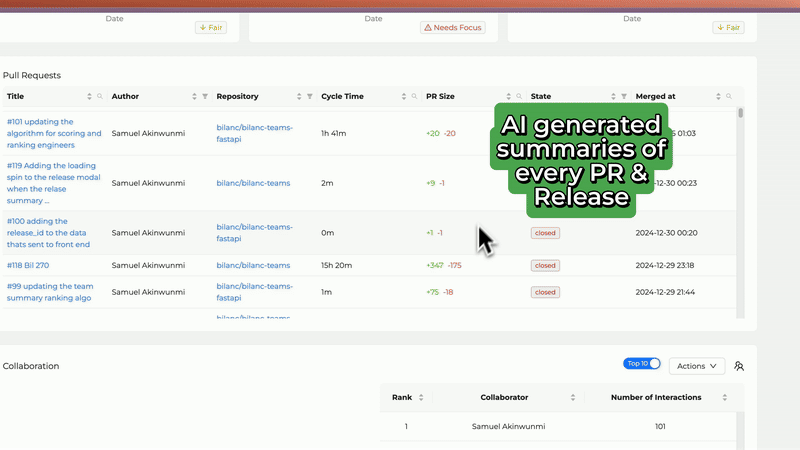Open bilanc/bilanc-teams-fastapi repo in #101 row
Viewport: 800px width, 450px height.
(x=255, y=133)
